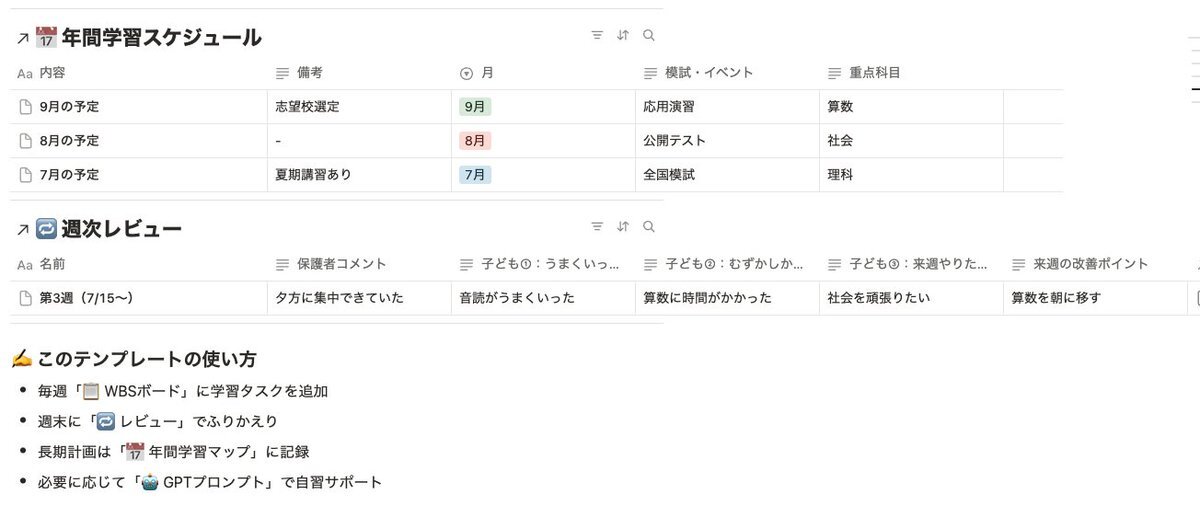
Task: Open 年間学習スケジュール via arrow link icon
Action: coord(22,39)
